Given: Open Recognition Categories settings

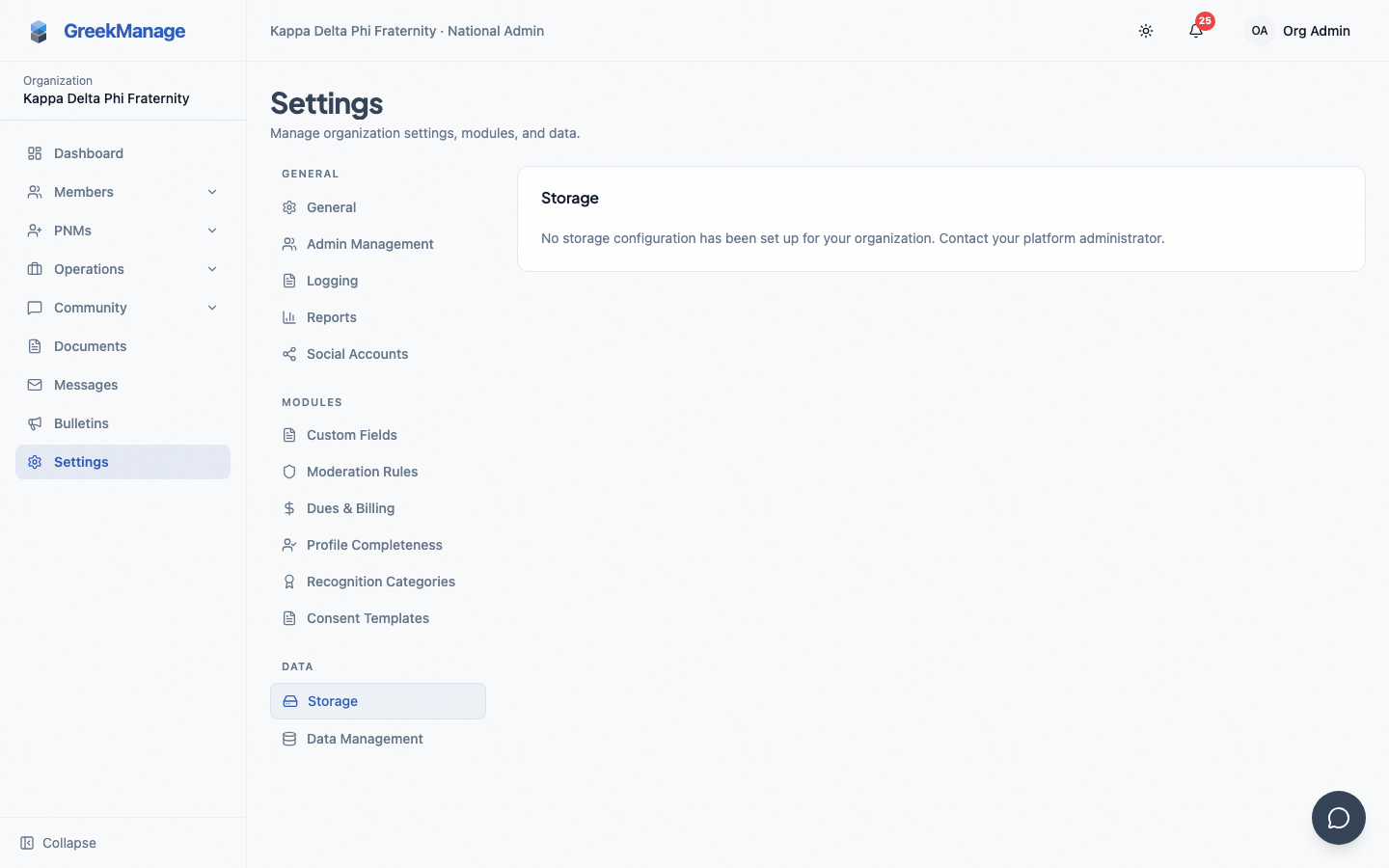Looking at the screenshot, I should pyautogui.click(x=378, y=582).
